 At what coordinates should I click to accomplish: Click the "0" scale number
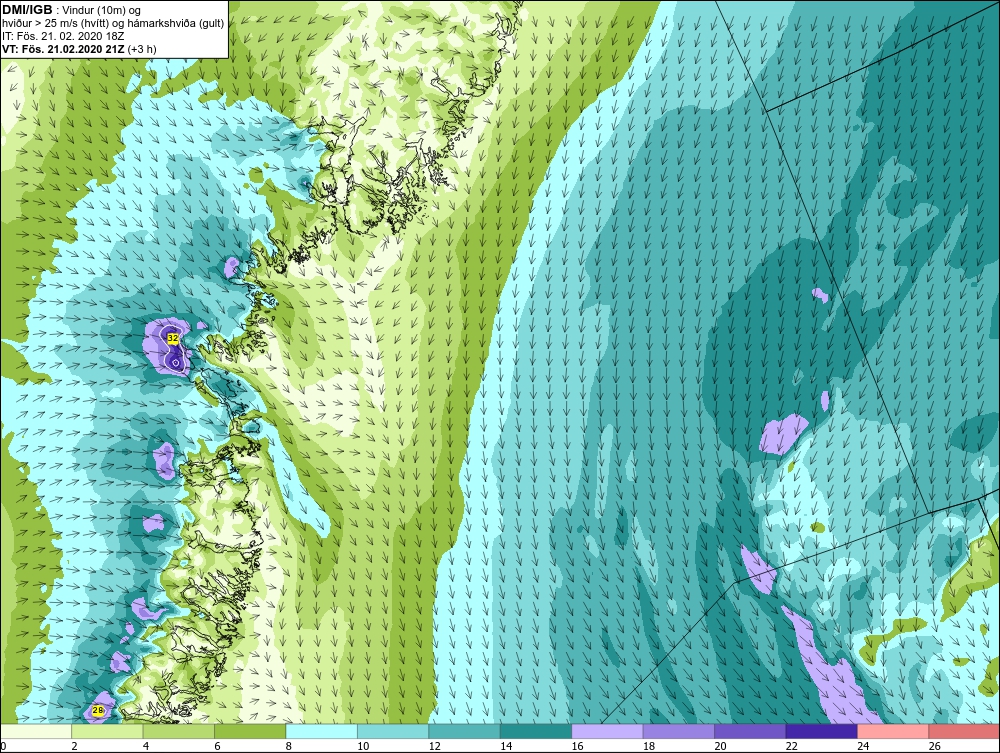(x=3, y=746)
